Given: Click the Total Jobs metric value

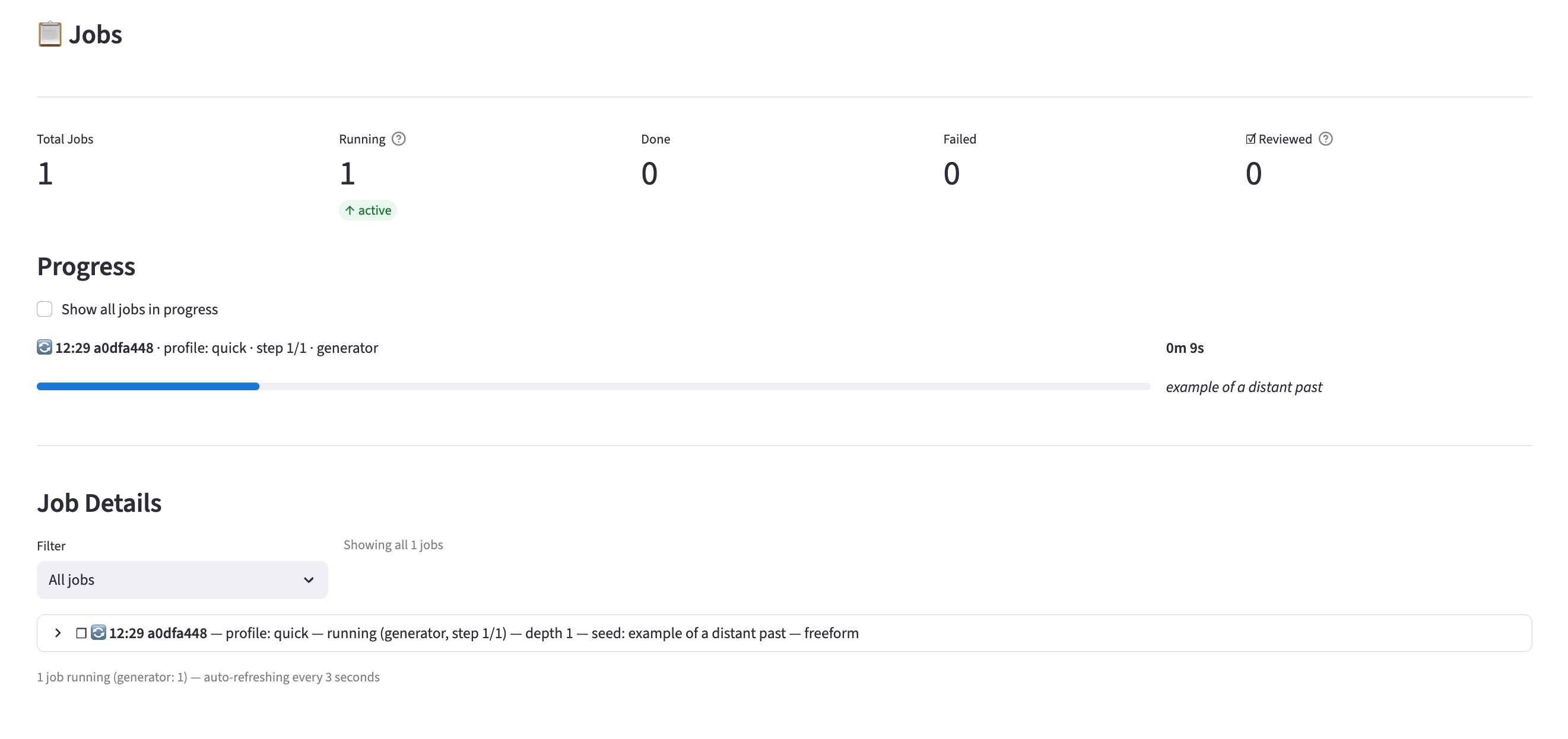Looking at the screenshot, I should pos(45,174).
